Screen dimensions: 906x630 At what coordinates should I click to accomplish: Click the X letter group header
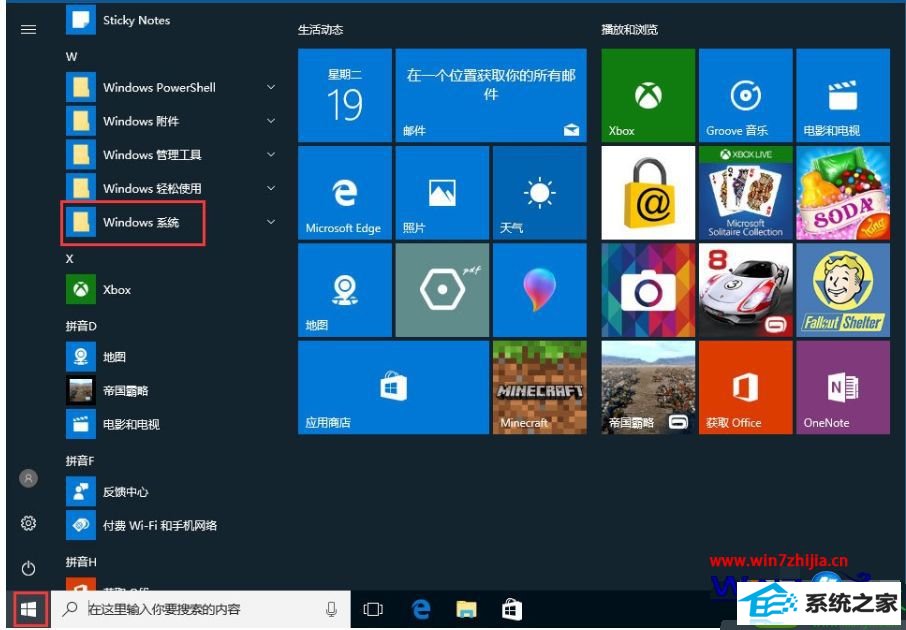pos(70,258)
